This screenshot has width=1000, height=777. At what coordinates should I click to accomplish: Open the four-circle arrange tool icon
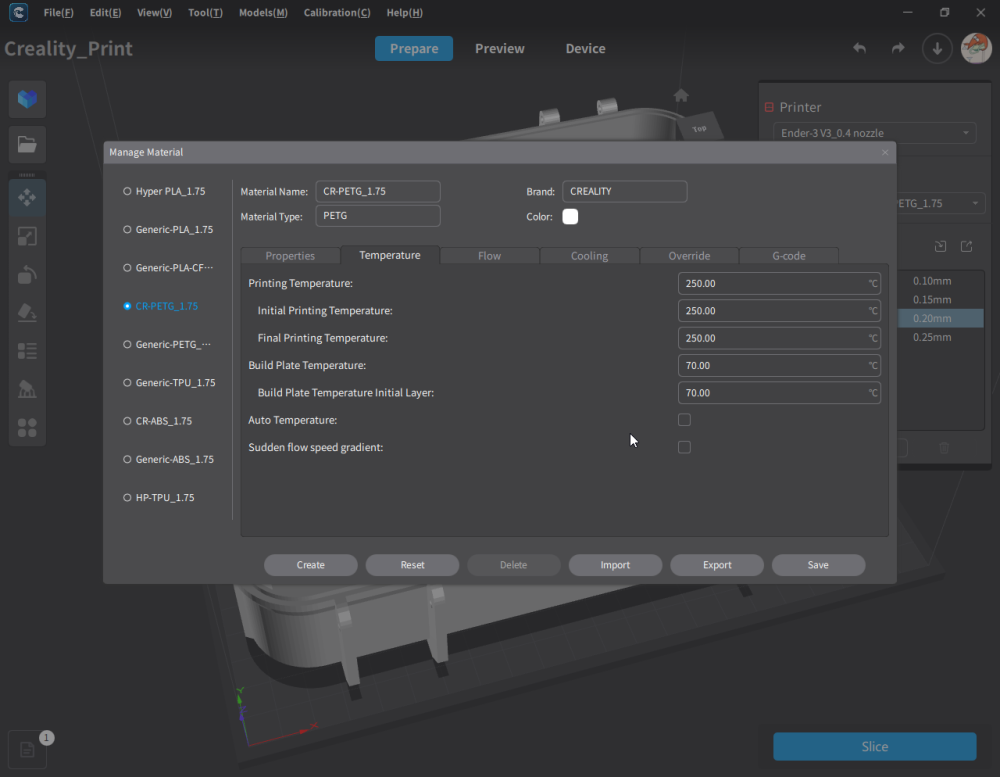pos(27,427)
